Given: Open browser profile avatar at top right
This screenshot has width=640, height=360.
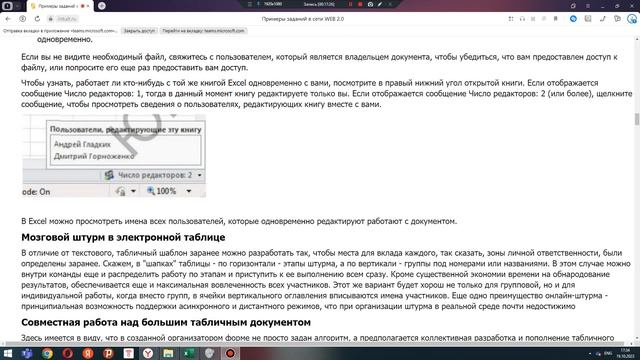Looking at the screenshot, I should [x=632, y=19].
